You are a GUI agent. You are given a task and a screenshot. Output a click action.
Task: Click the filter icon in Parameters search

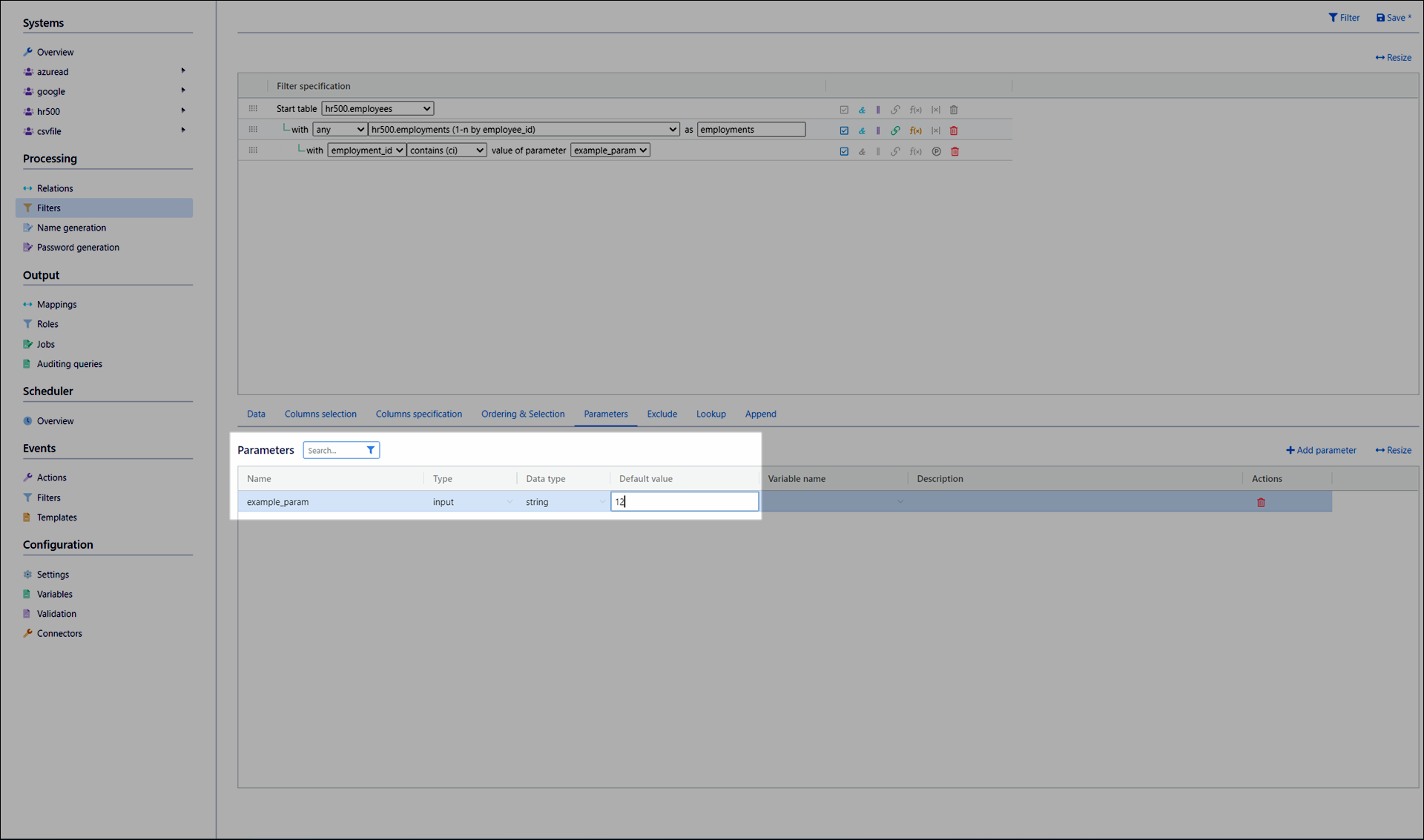click(x=371, y=450)
